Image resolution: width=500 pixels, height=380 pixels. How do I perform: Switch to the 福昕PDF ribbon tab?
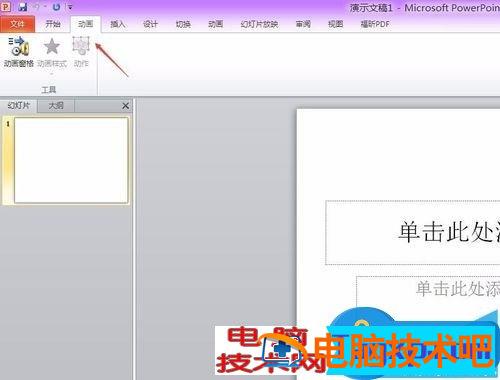[x=375, y=24]
